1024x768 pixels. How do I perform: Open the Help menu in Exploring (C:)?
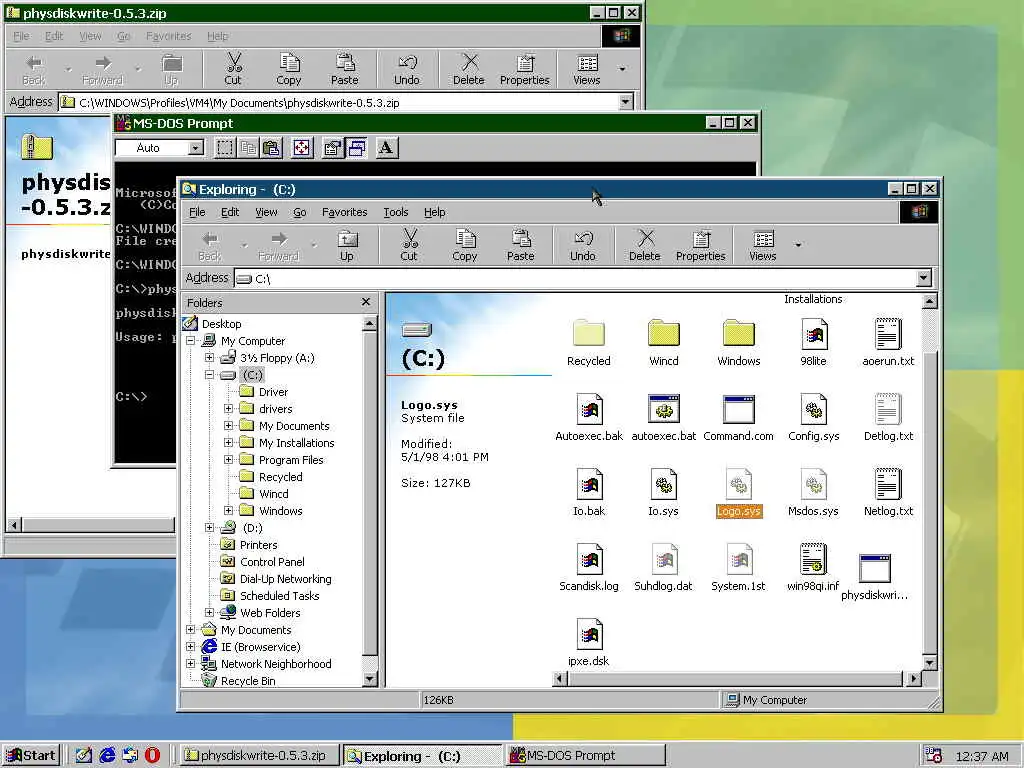(434, 212)
